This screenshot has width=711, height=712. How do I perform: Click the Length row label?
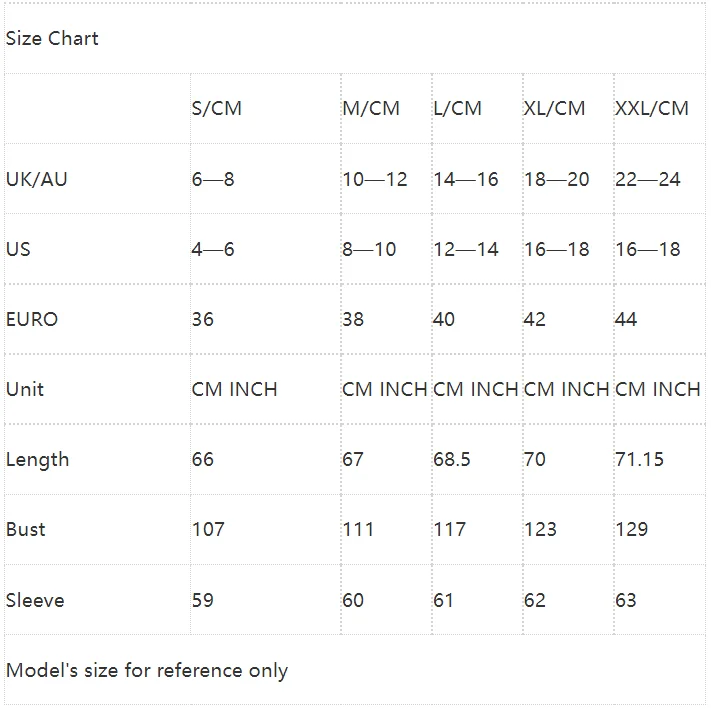pos(38,459)
